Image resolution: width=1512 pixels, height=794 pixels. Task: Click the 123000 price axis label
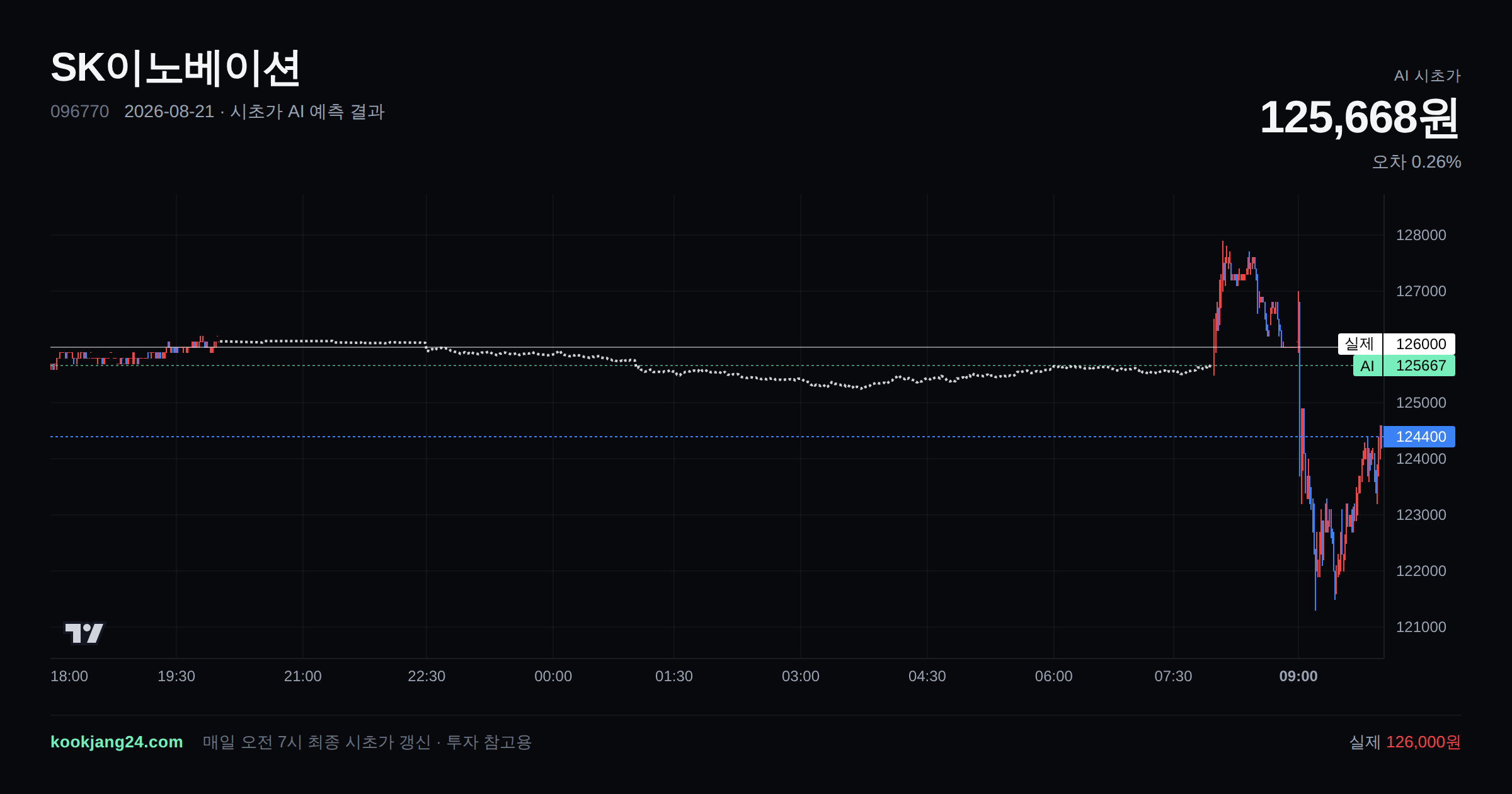(1421, 515)
